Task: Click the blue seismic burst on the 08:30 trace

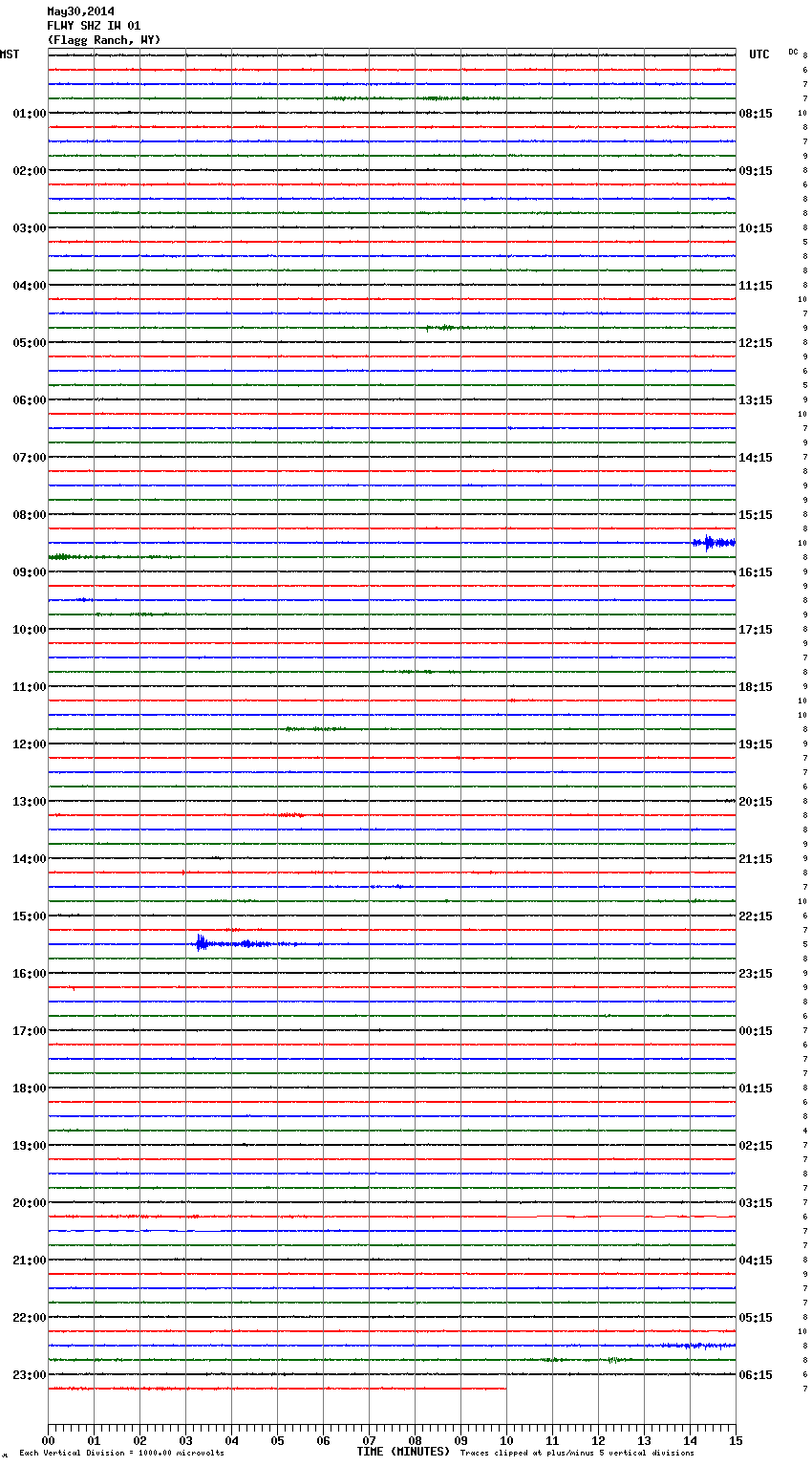Action: tap(714, 543)
